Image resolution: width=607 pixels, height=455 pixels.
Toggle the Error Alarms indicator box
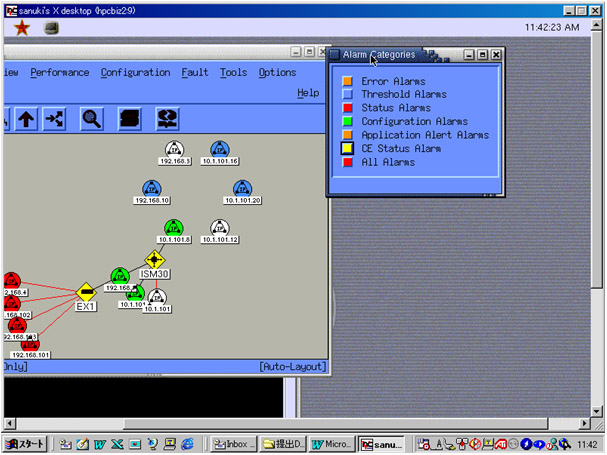click(347, 82)
